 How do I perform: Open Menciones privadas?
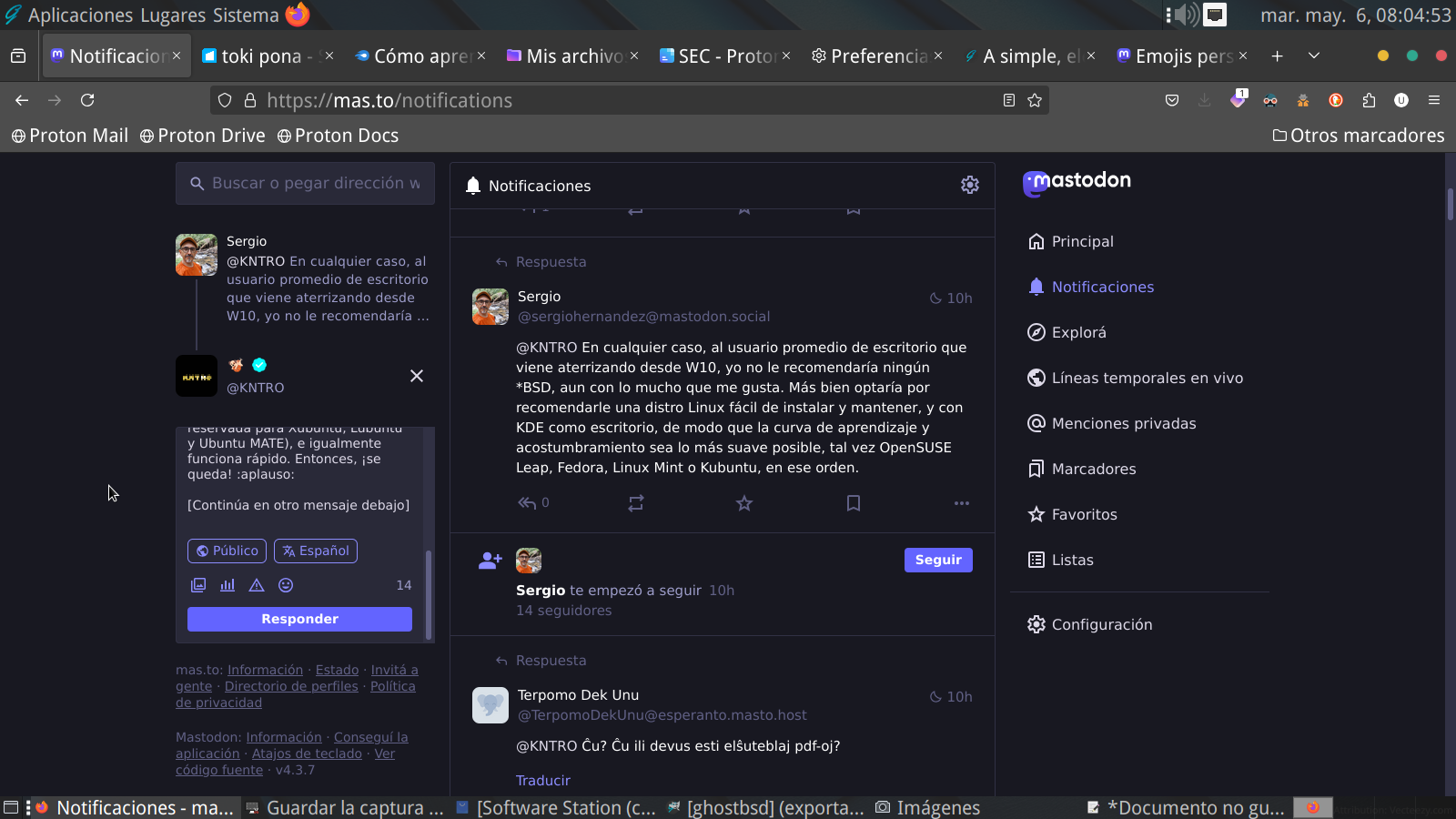(x=1111, y=423)
